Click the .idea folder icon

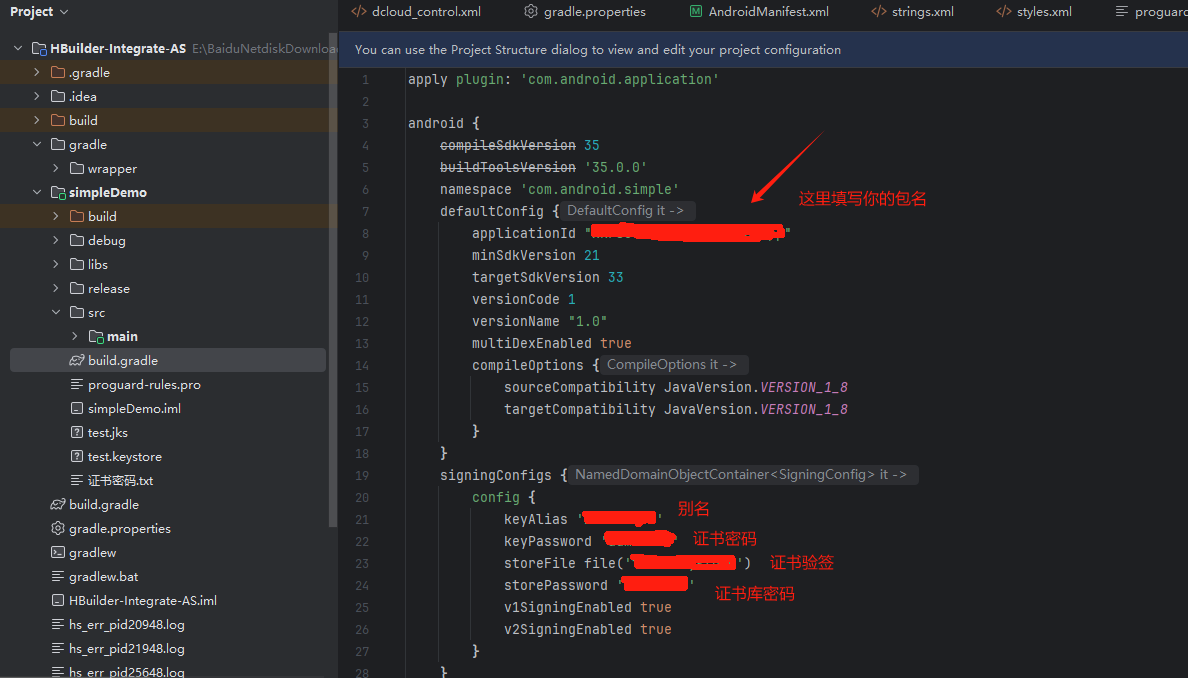(58, 96)
